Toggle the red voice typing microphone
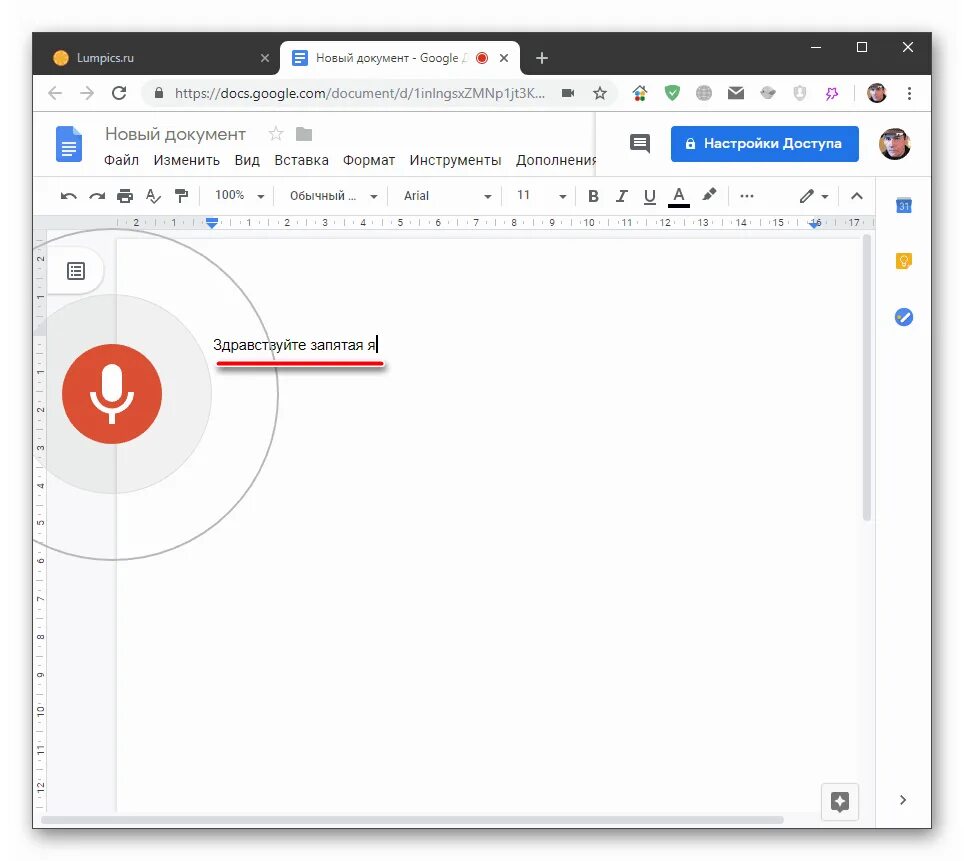The height and width of the screenshot is (861, 964). (112, 394)
